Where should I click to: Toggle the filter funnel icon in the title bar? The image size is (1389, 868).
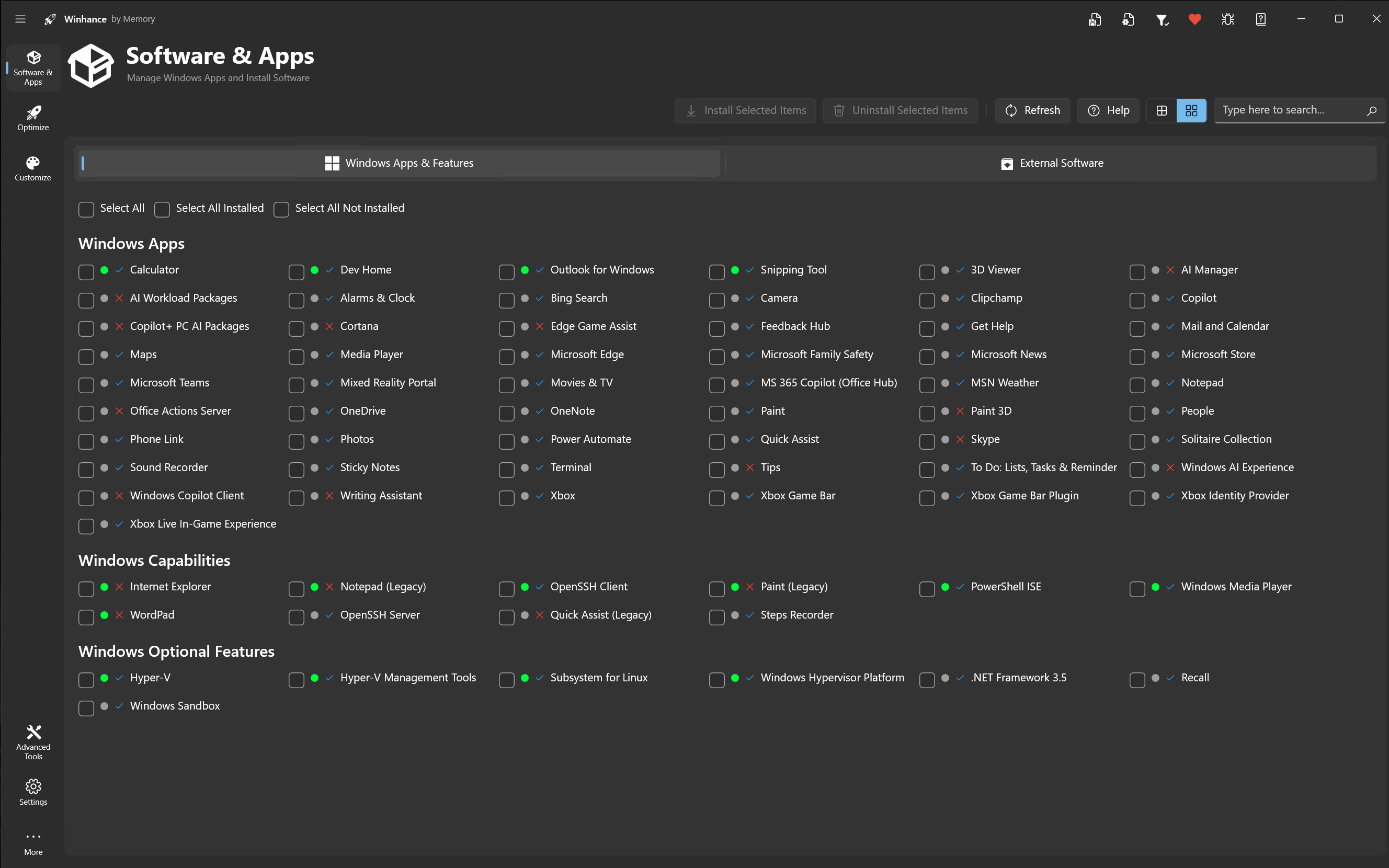pyautogui.click(x=1162, y=19)
